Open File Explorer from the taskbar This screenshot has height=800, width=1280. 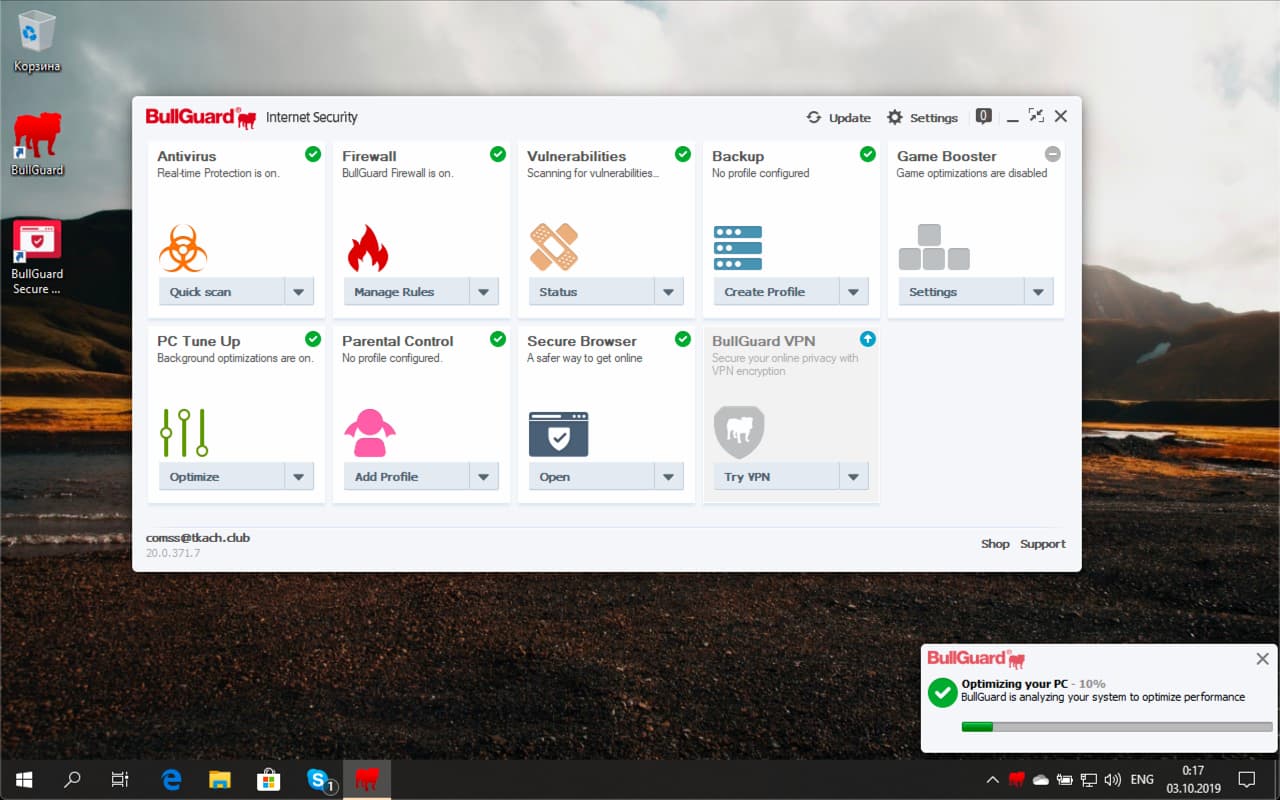coord(219,779)
